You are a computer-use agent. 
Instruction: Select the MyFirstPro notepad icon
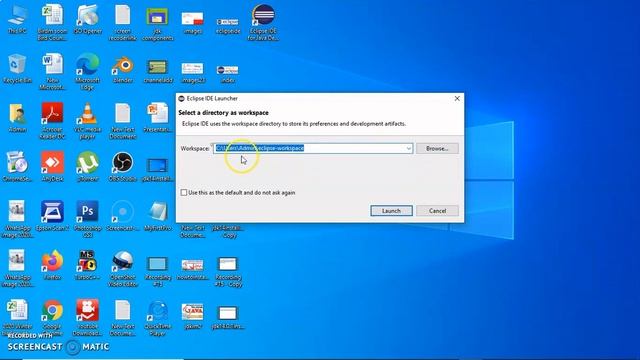tap(158, 216)
